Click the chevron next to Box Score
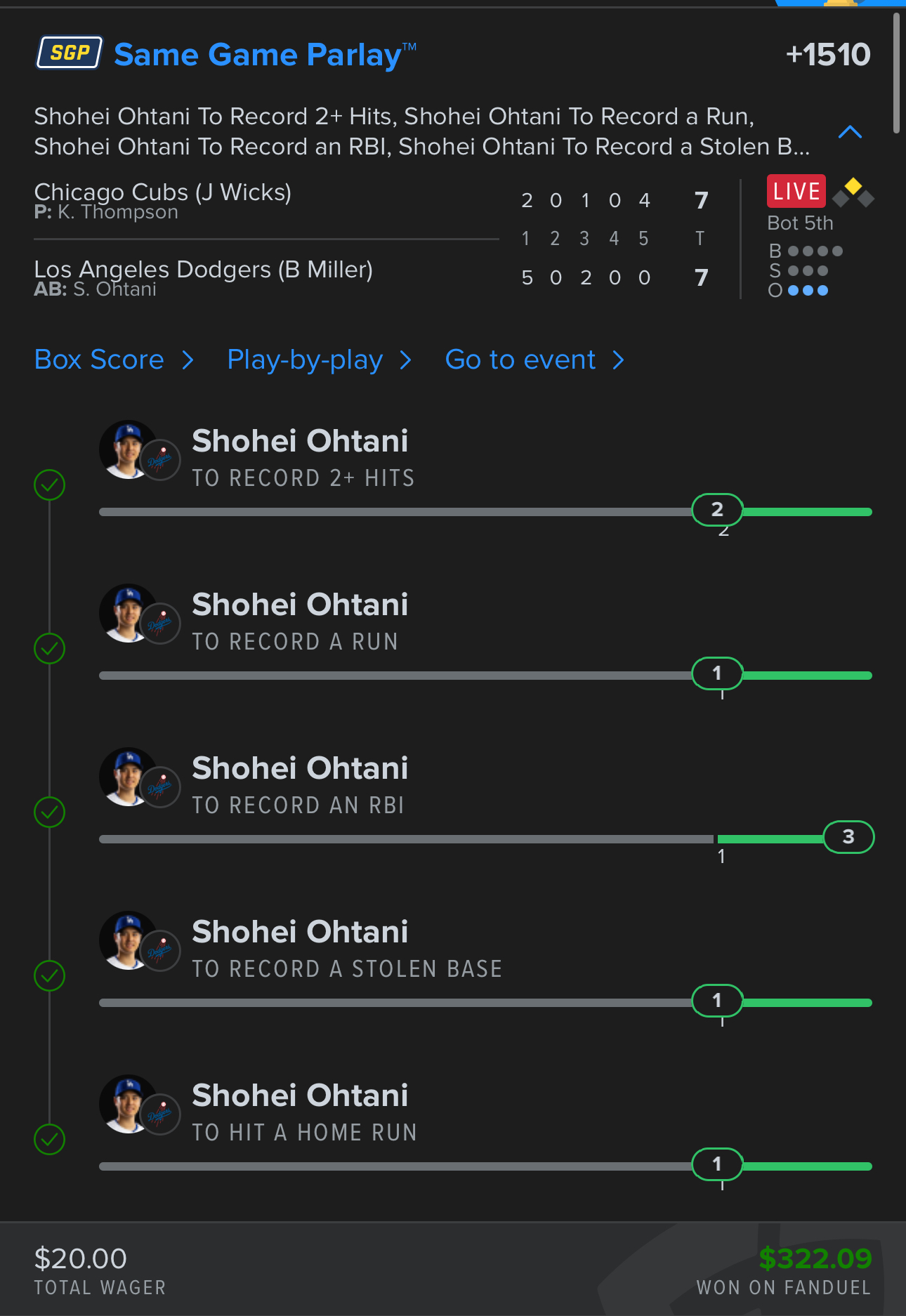Screen dimensions: 906x1316 tap(188, 360)
